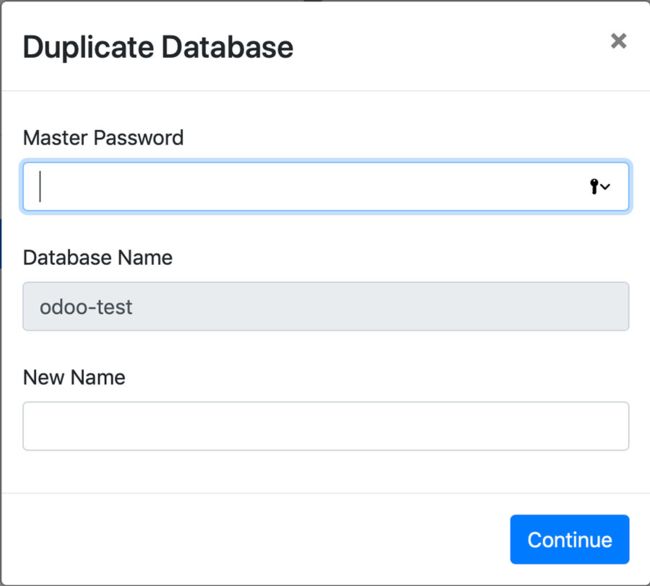Submit the form via the blue Continue button
The width and height of the screenshot is (650, 586).
click(x=570, y=539)
